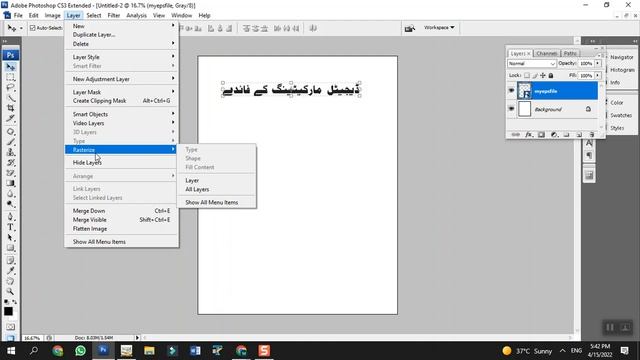Select the Brush tool

pyautogui.click(x=11, y=142)
